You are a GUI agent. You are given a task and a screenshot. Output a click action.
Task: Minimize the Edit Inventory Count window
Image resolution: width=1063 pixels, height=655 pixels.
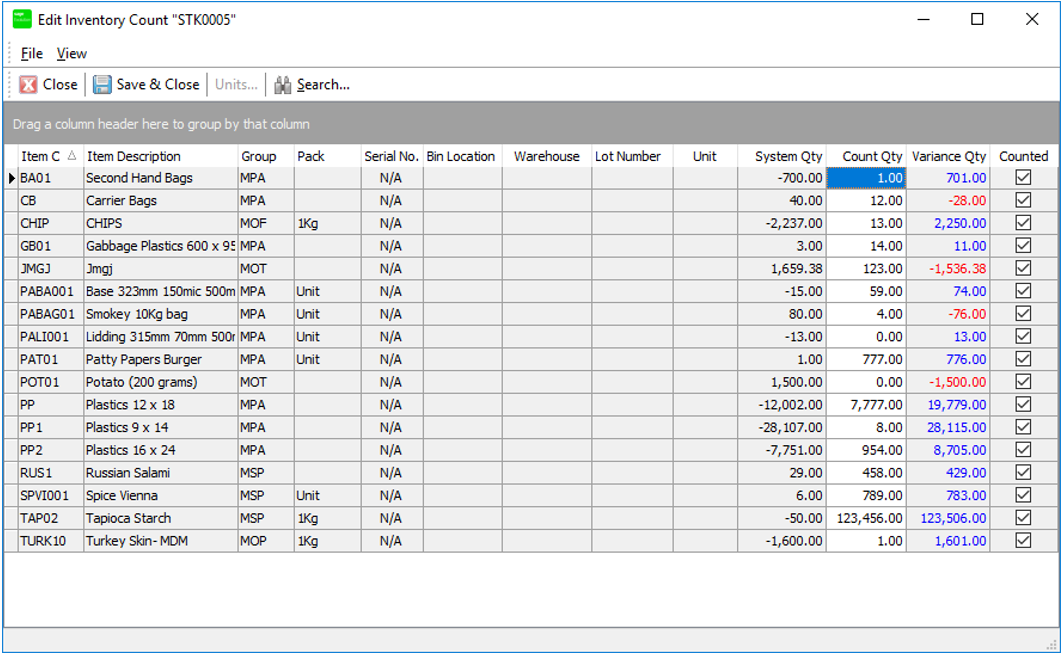923,19
